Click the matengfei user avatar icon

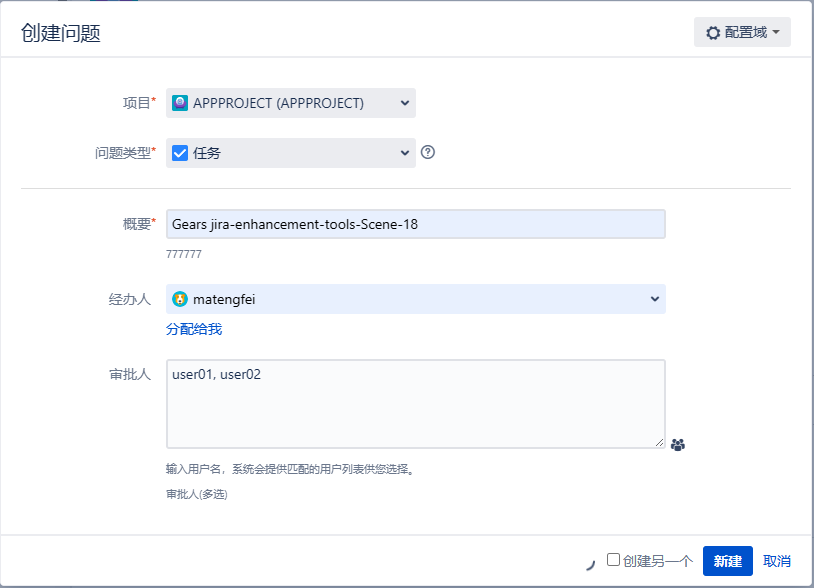(180, 299)
